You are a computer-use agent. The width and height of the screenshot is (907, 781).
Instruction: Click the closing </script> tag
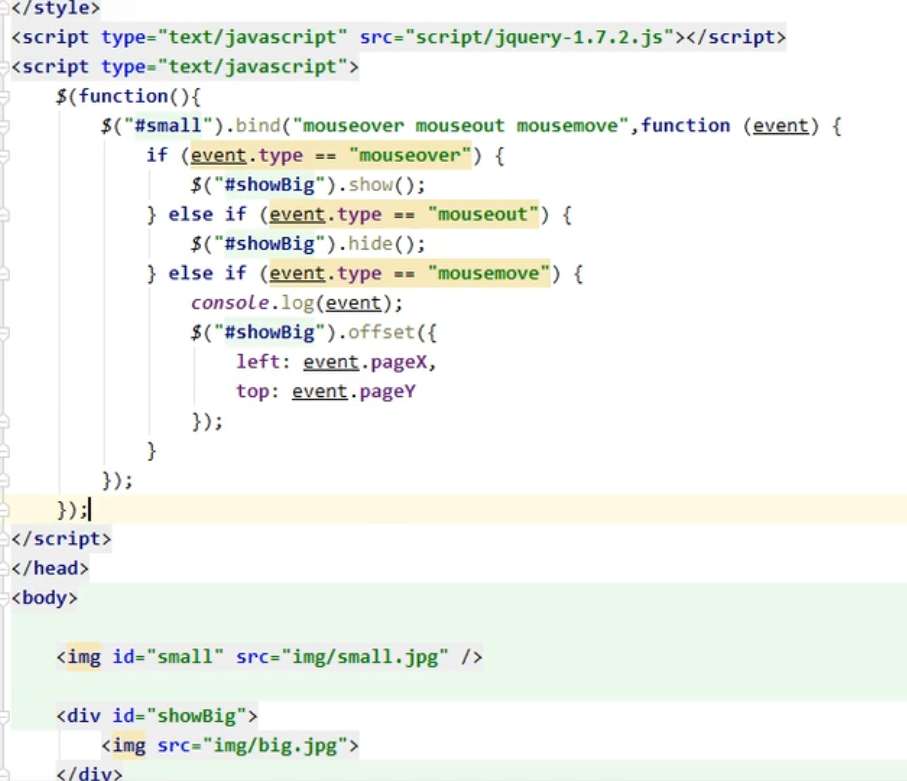[61, 539]
